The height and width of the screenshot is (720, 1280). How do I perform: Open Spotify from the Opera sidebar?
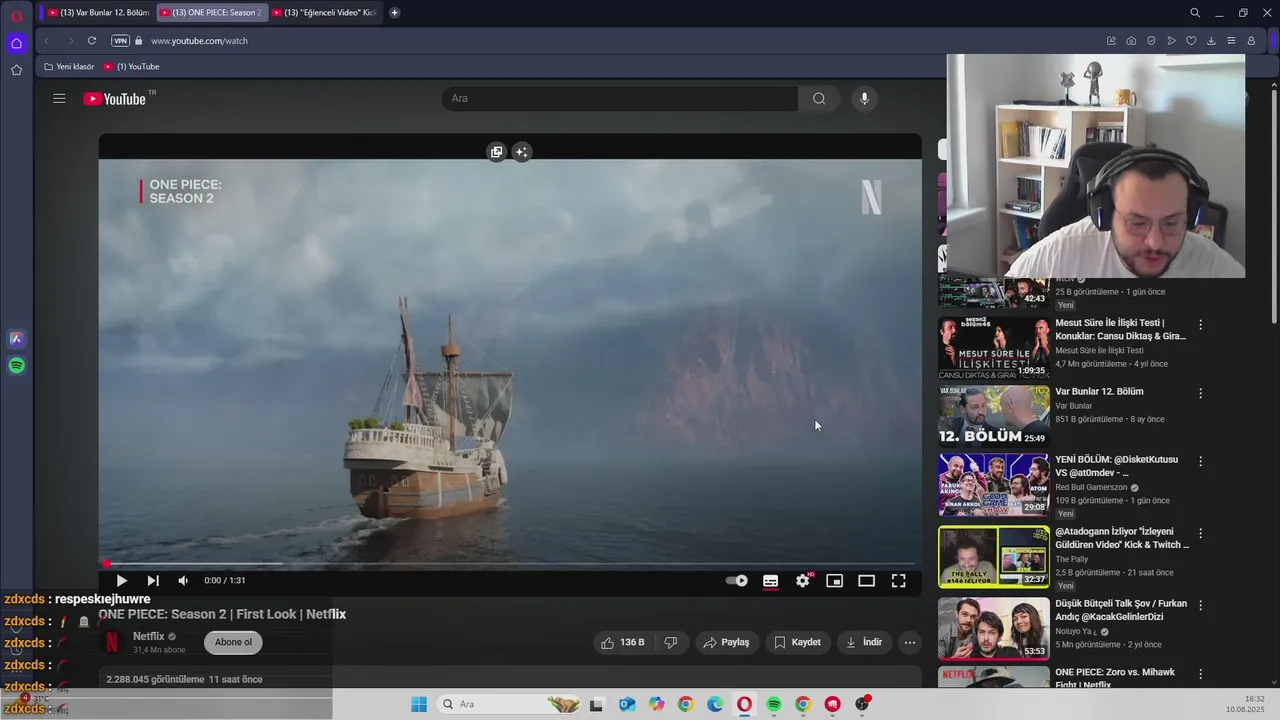(x=16, y=366)
